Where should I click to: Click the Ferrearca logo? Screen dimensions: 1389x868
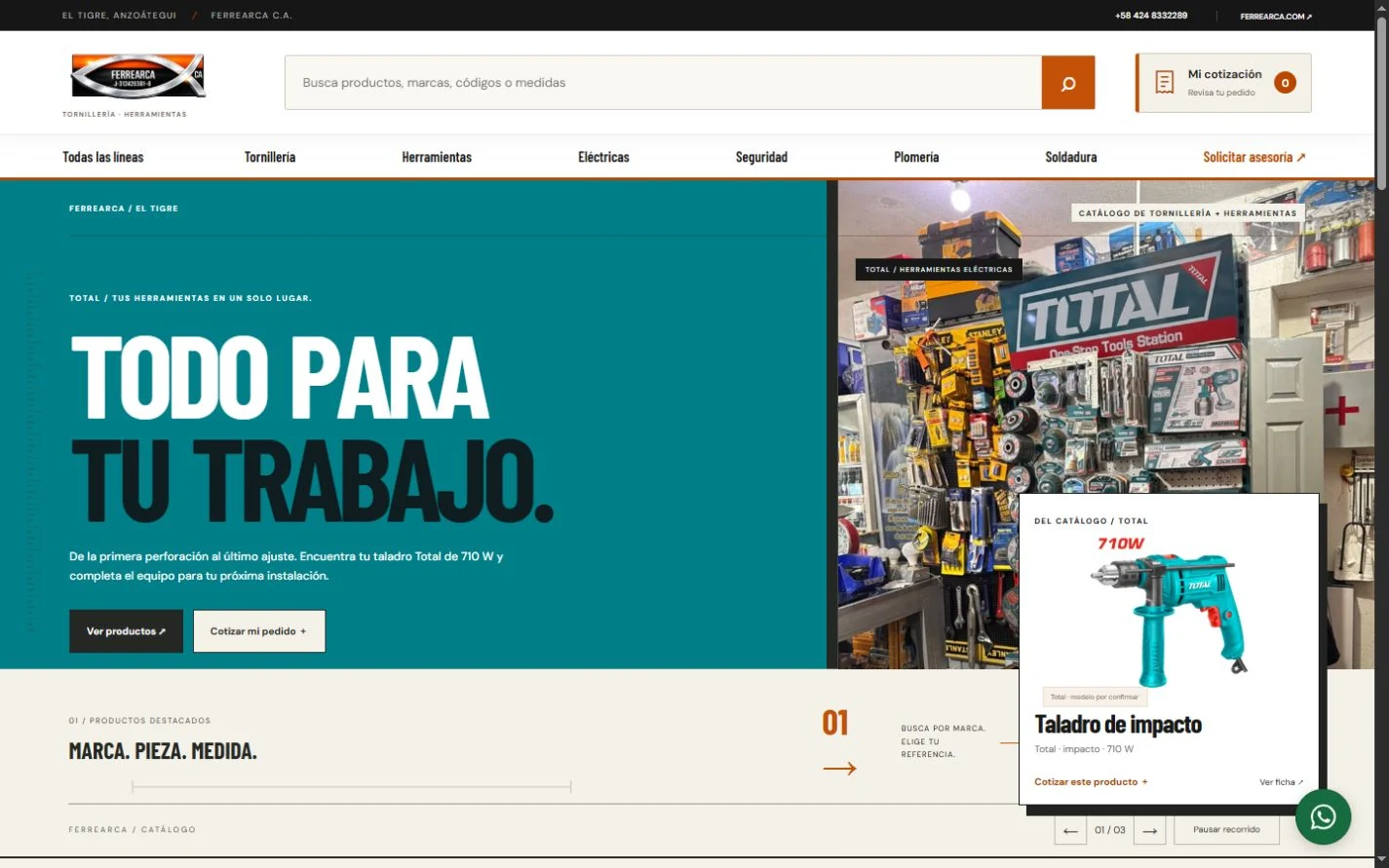click(x=137, y=76)
